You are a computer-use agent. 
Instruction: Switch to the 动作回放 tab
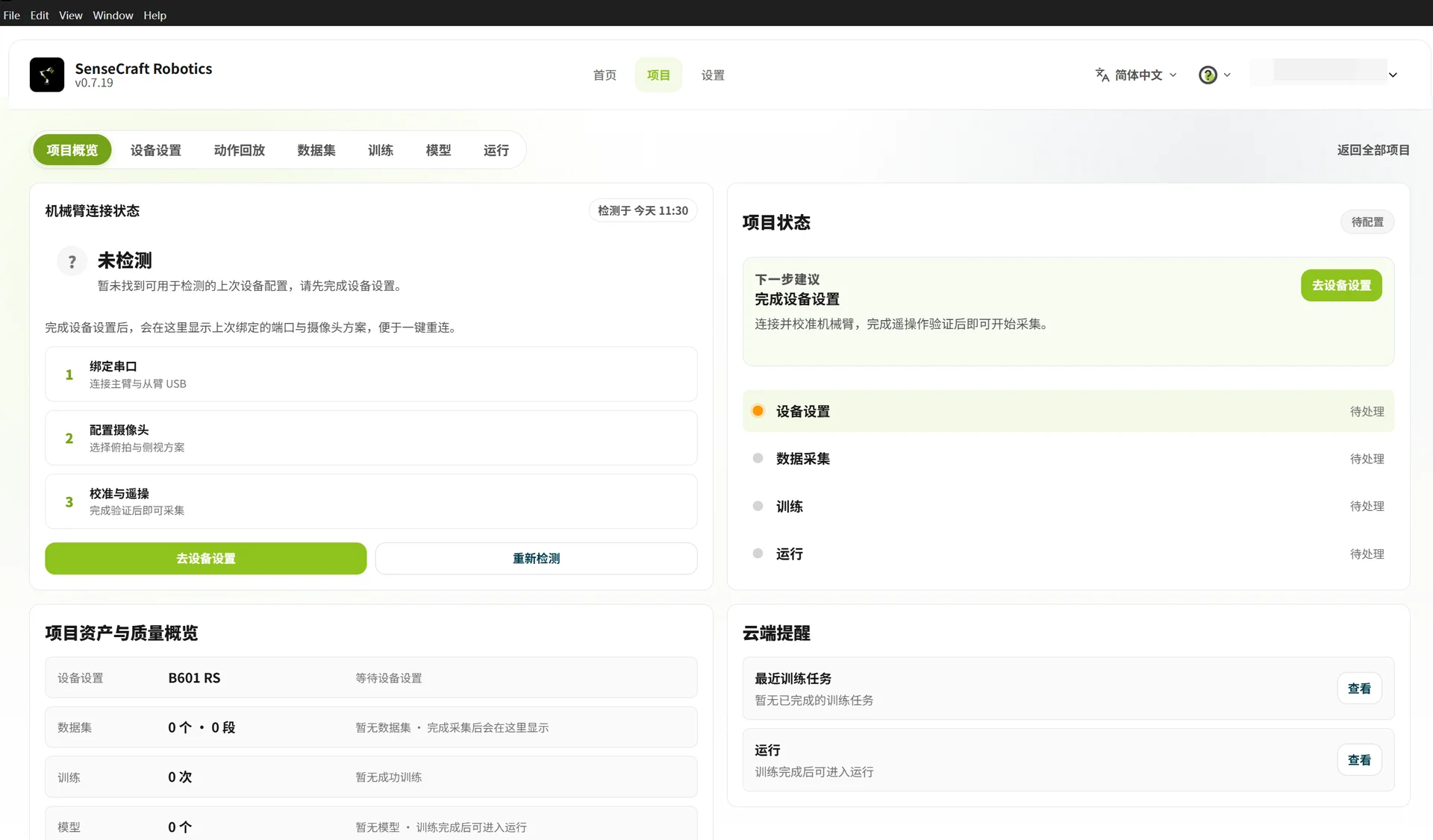point(240,150)
